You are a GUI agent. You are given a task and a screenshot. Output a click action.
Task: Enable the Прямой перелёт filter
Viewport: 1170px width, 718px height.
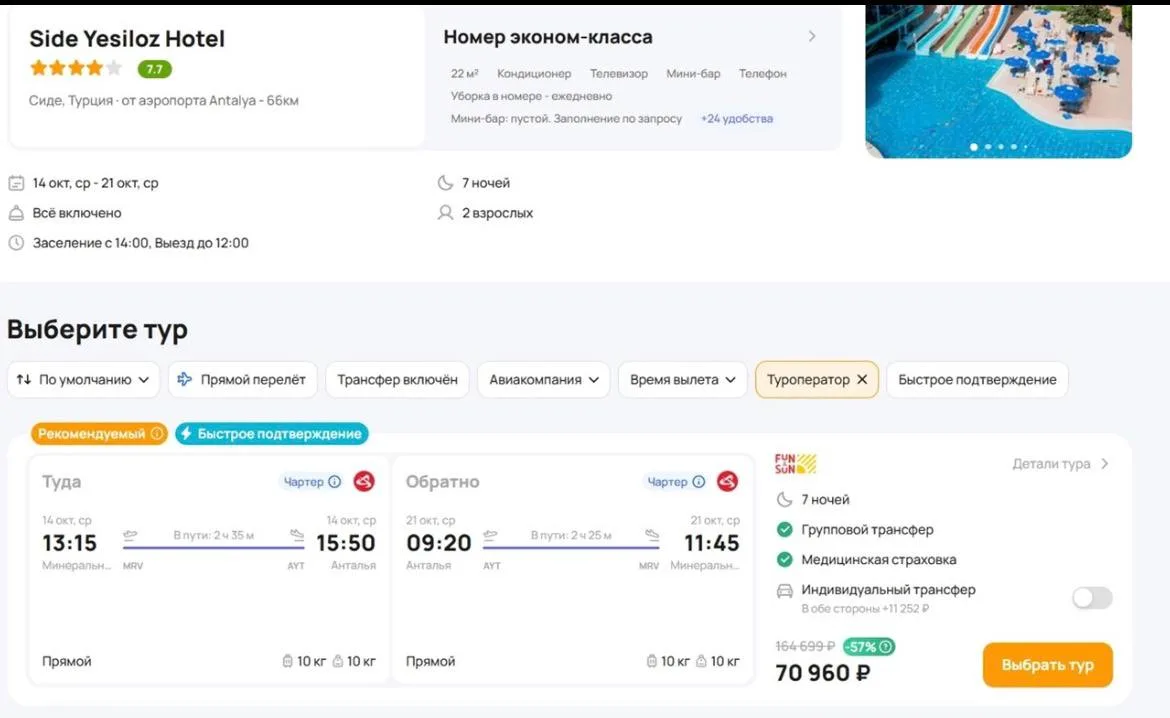point(243,379)
